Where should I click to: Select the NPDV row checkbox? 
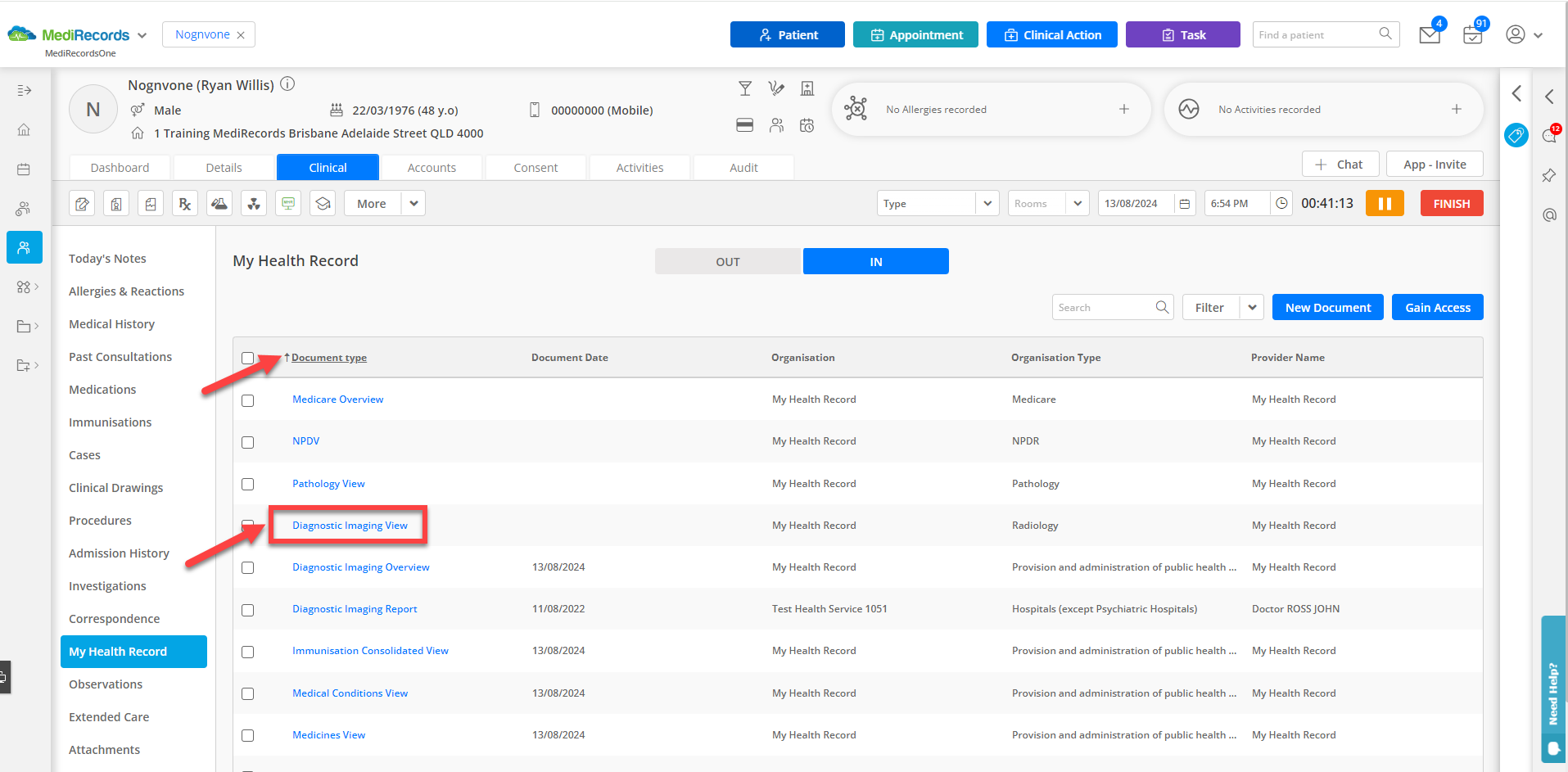pyautogui.click(x=248, y=442)
